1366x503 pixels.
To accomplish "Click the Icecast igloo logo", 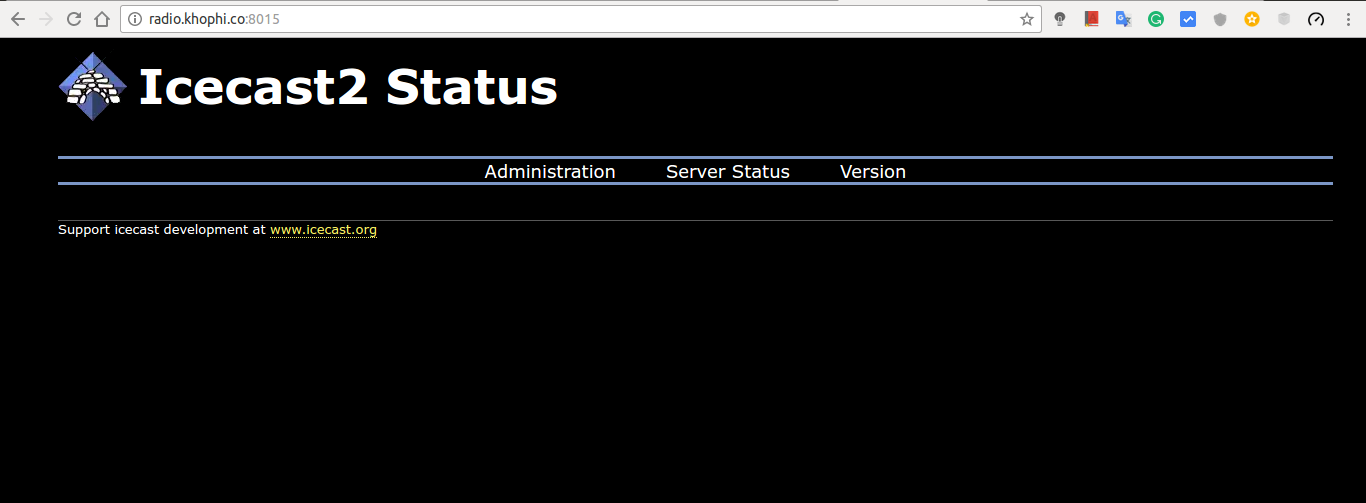I will (x=93, y=87).
